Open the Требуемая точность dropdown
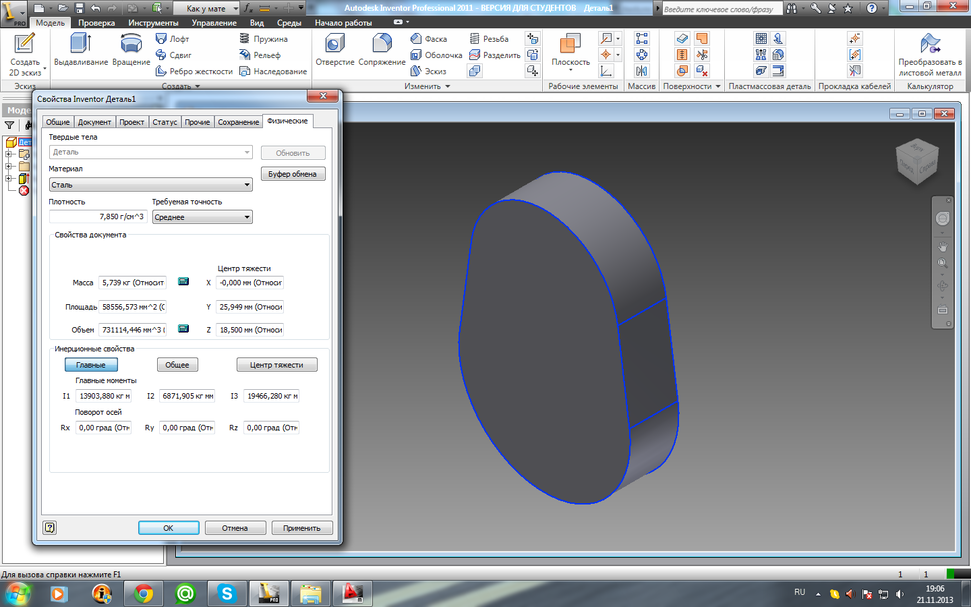The width and height of the screenshot is (971, 607). (x=202, y=217)
